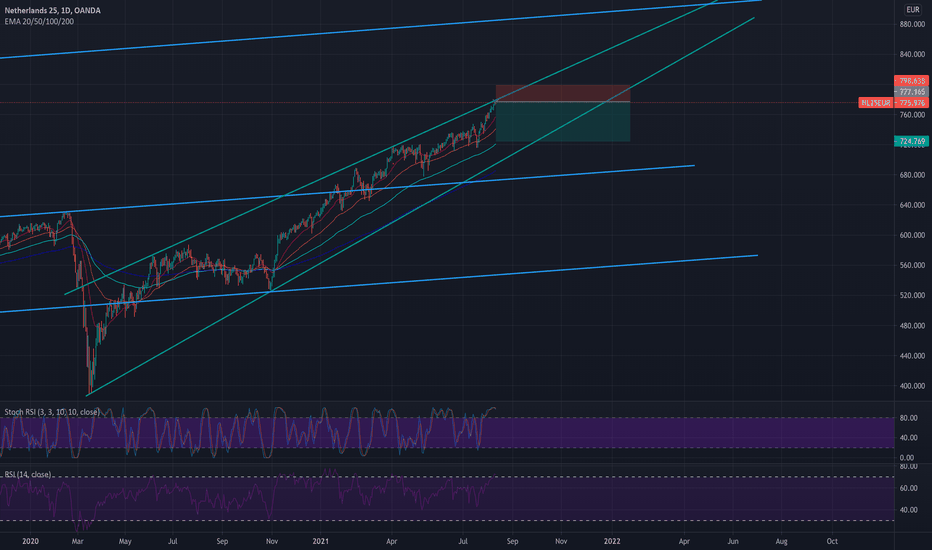Click the 560.000 price axis label
932x550 pixels.
pyautogui.click(x=912, y=266)
